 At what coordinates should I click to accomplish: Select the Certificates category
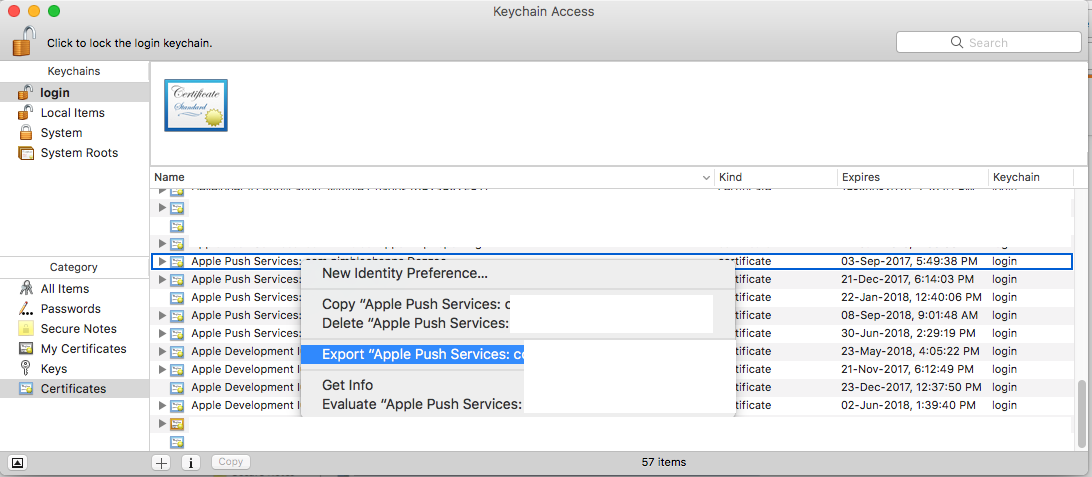75,389
